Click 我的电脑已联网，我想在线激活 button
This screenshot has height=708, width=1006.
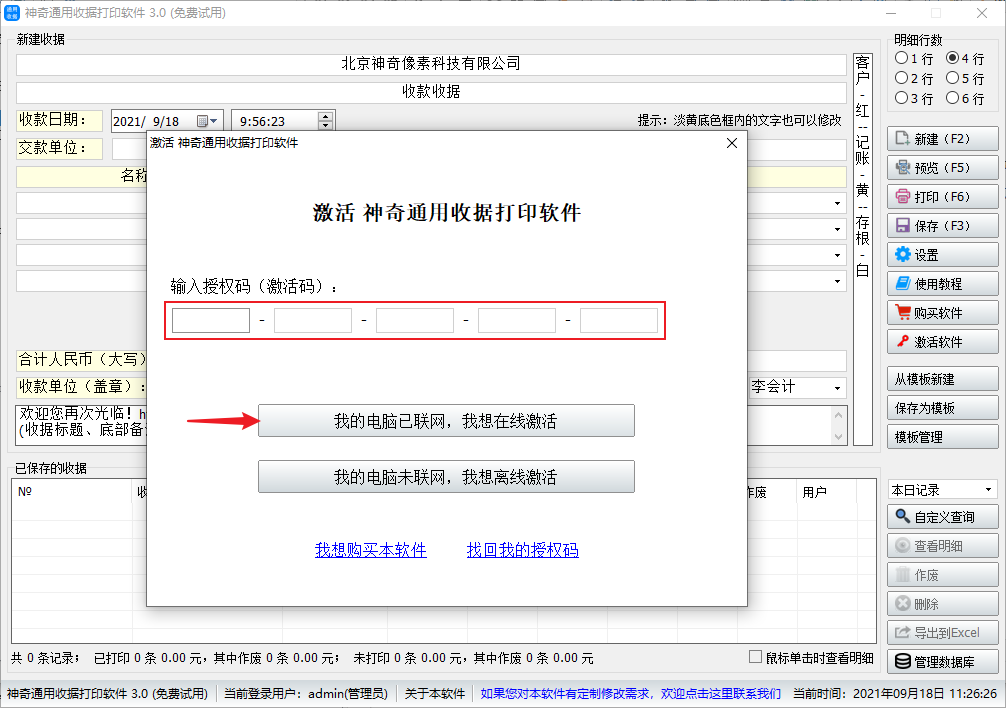446,421
